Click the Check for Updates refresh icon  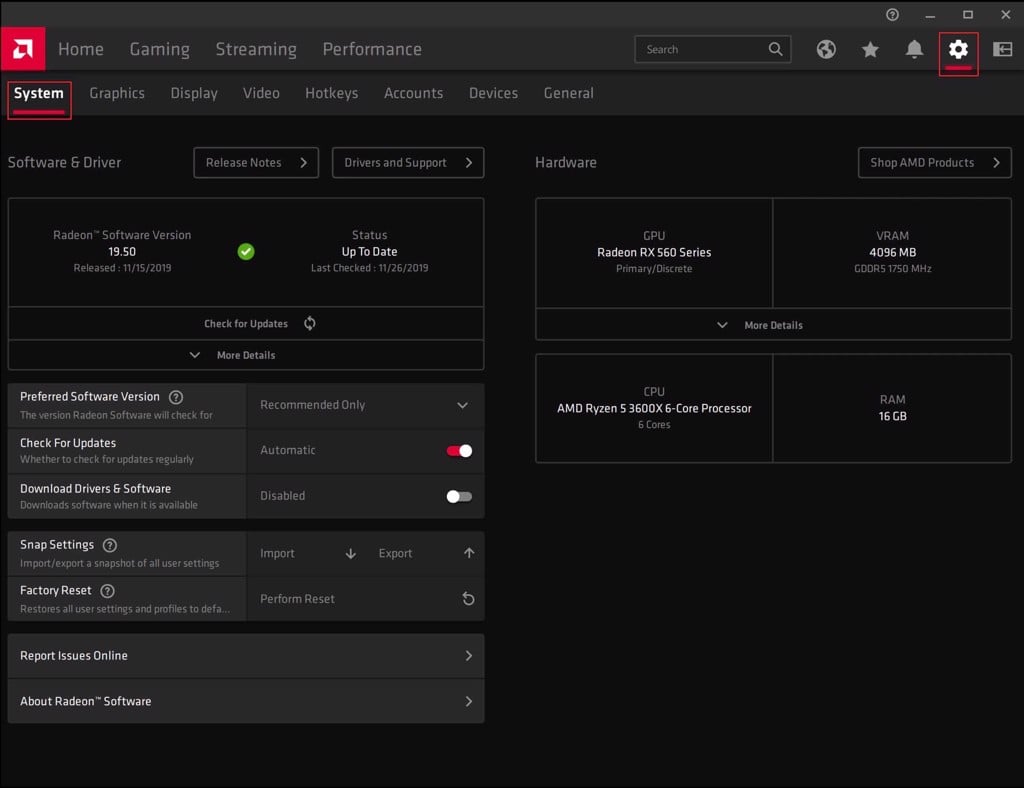pos(310,323)
